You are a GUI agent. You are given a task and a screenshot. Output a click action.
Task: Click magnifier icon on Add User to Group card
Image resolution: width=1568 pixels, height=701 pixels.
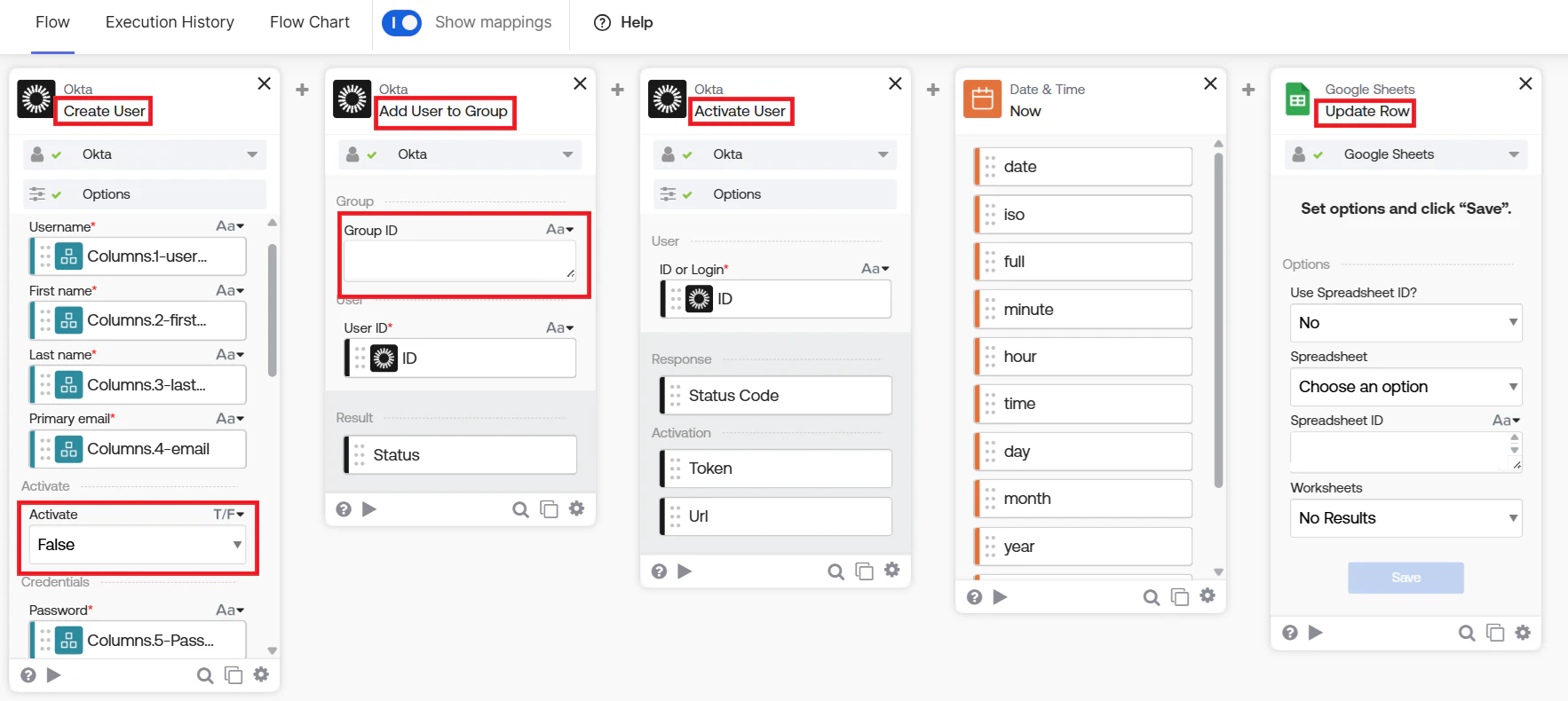[x=521, y=509]
